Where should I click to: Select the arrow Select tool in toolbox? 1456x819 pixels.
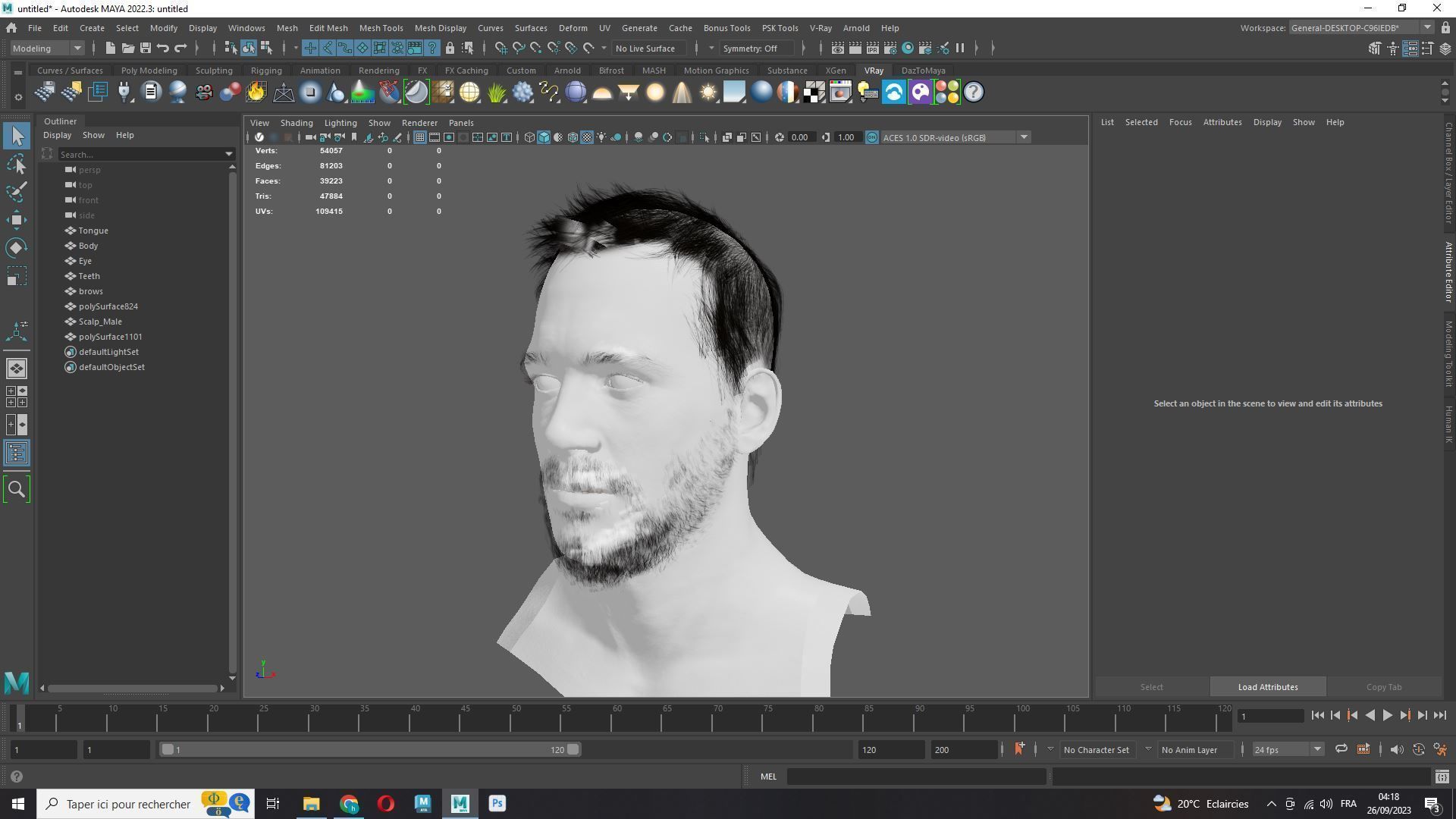tap(17, 136)
